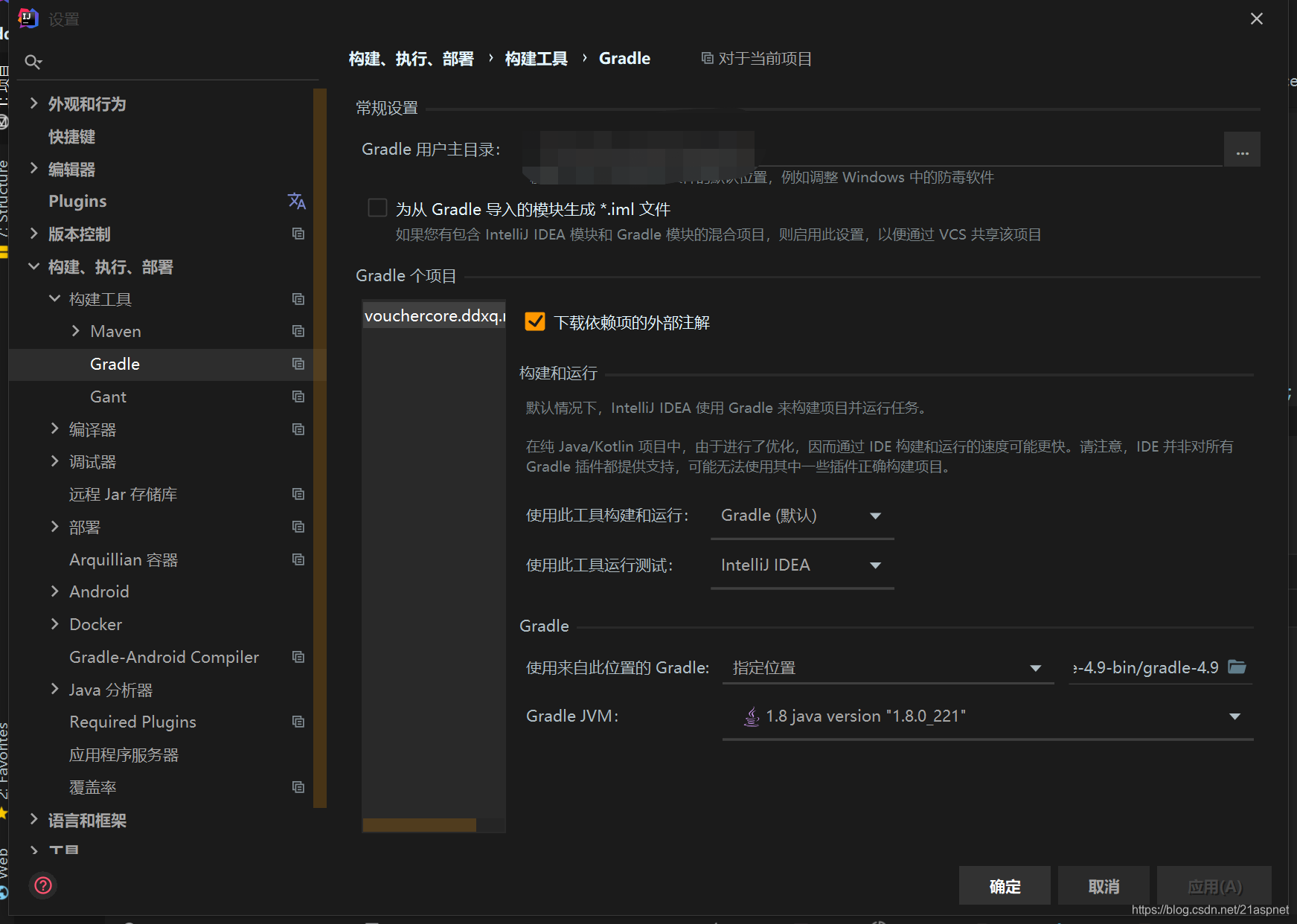Click 构建、执行、部署 breadcrumb link
This screenshot has height=924, width=1297.
coord(411,58)
